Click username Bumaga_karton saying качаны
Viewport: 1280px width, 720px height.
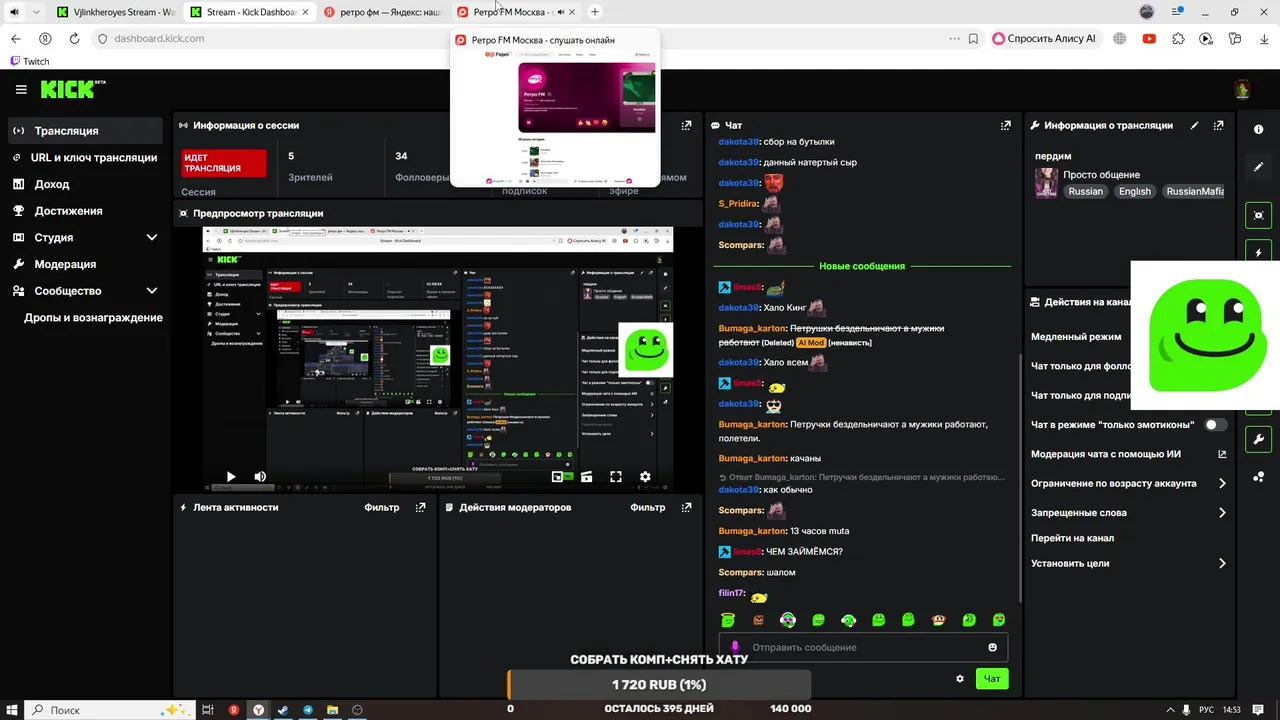[x=752, y=458]
